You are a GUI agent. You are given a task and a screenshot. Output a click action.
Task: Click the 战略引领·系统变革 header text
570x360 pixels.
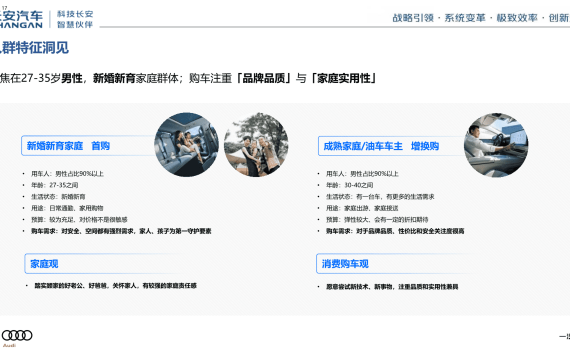[439, 18]
